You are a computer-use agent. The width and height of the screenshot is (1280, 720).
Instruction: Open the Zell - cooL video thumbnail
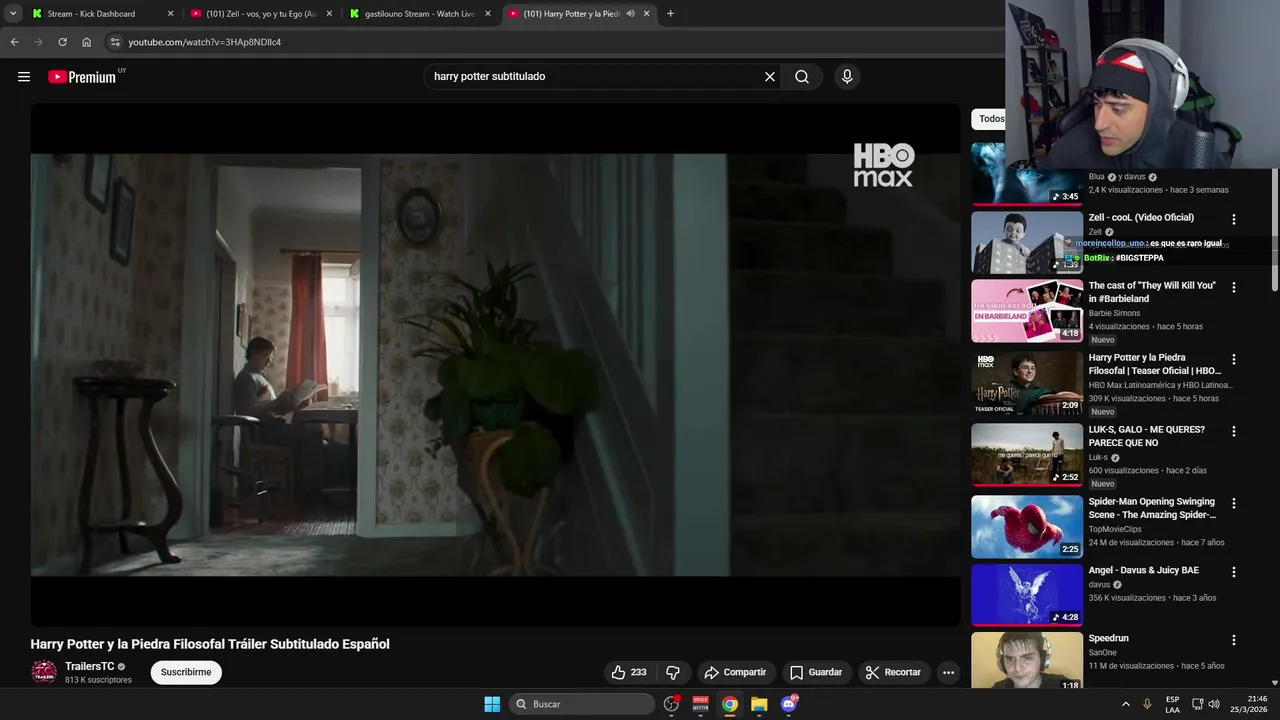coord(1027,242)
